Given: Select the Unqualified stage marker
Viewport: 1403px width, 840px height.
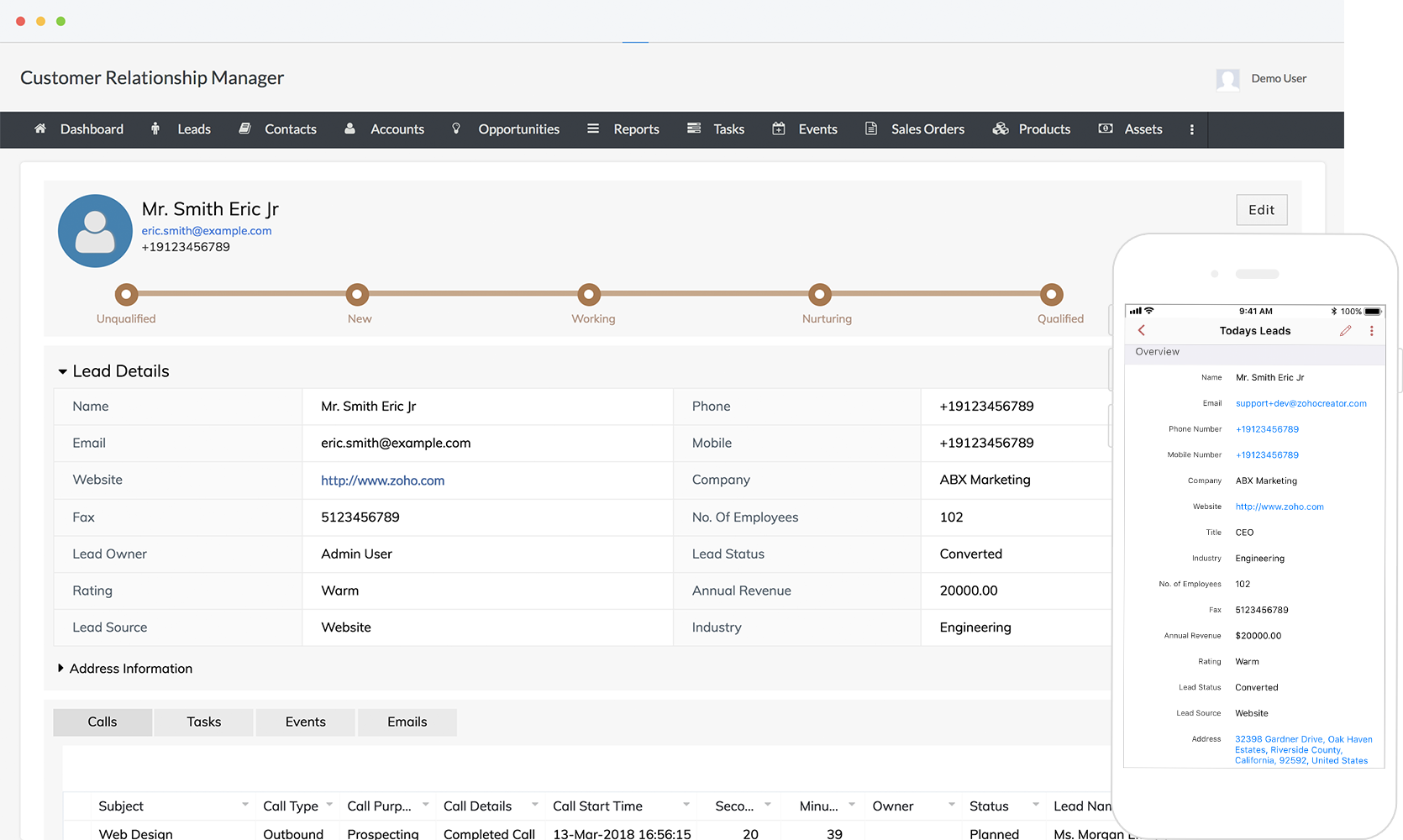Looking at the screenshot, I should (126, 295).
